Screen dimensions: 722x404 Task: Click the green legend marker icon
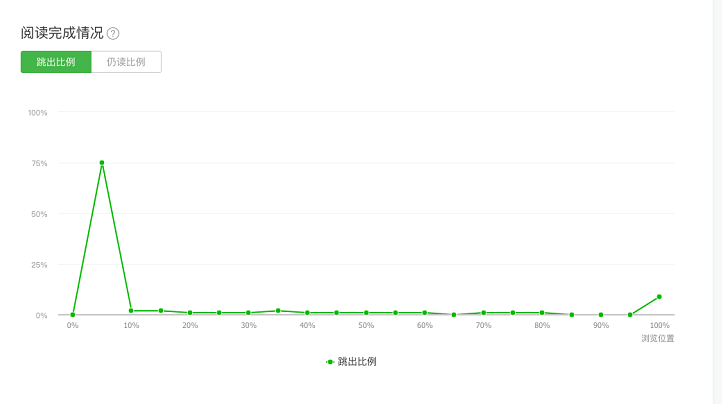pyautogui.click(x=330, y=362)
